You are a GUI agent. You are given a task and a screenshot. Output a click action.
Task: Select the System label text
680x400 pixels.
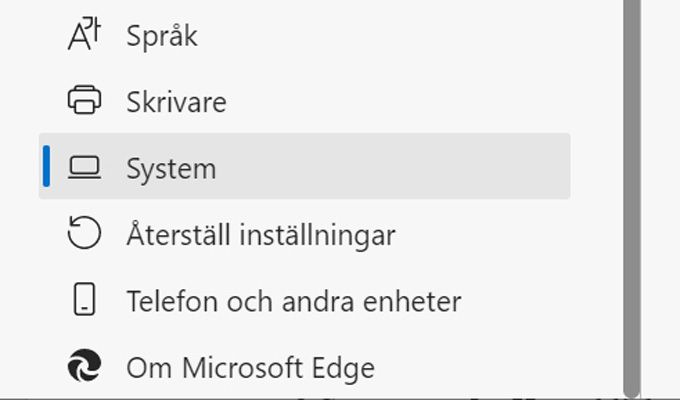click(171, 169)
